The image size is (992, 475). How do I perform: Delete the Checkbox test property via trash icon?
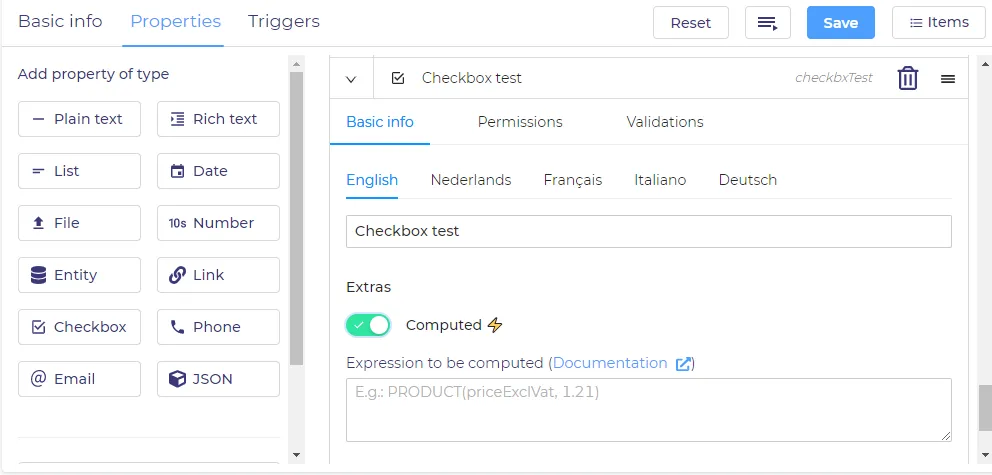[x=907, y=78]
